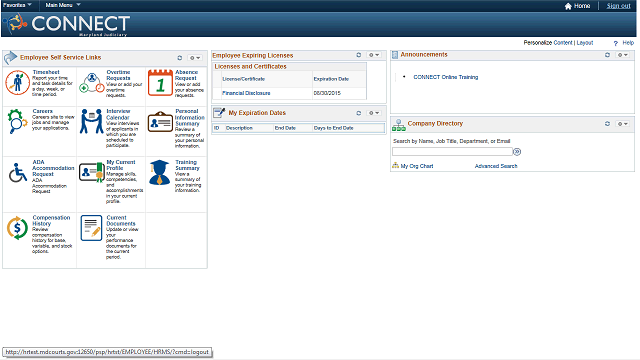Click the Home house icon
Viewport: 640px width, 360px height.
click(568, 6)
